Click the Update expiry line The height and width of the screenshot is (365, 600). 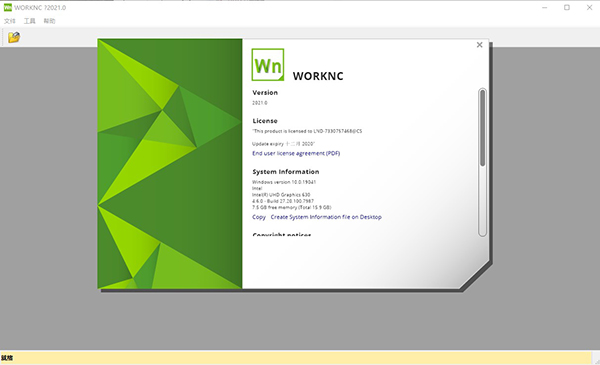(284, 144)
